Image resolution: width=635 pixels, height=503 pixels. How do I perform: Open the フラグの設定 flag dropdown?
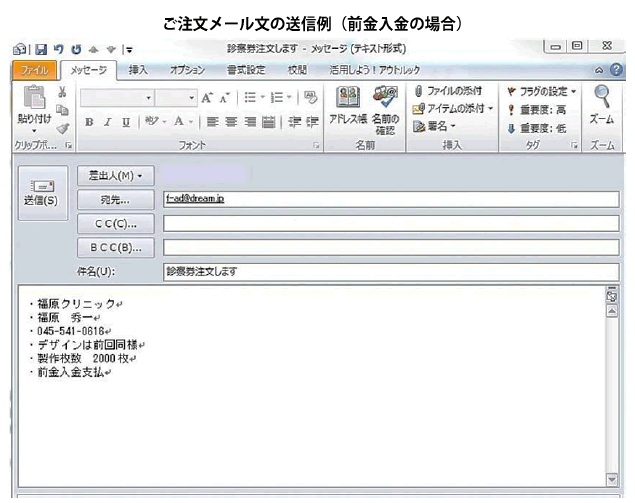pyautogui.click(x=541, y=91)
